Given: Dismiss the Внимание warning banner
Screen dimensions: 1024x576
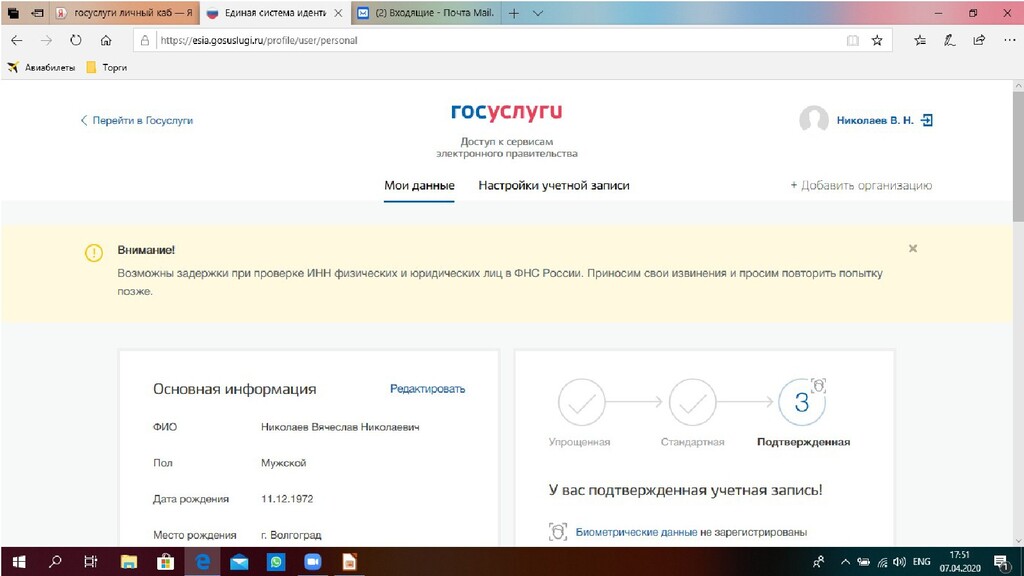Looking at the screenshot, I should coord(913,248).
